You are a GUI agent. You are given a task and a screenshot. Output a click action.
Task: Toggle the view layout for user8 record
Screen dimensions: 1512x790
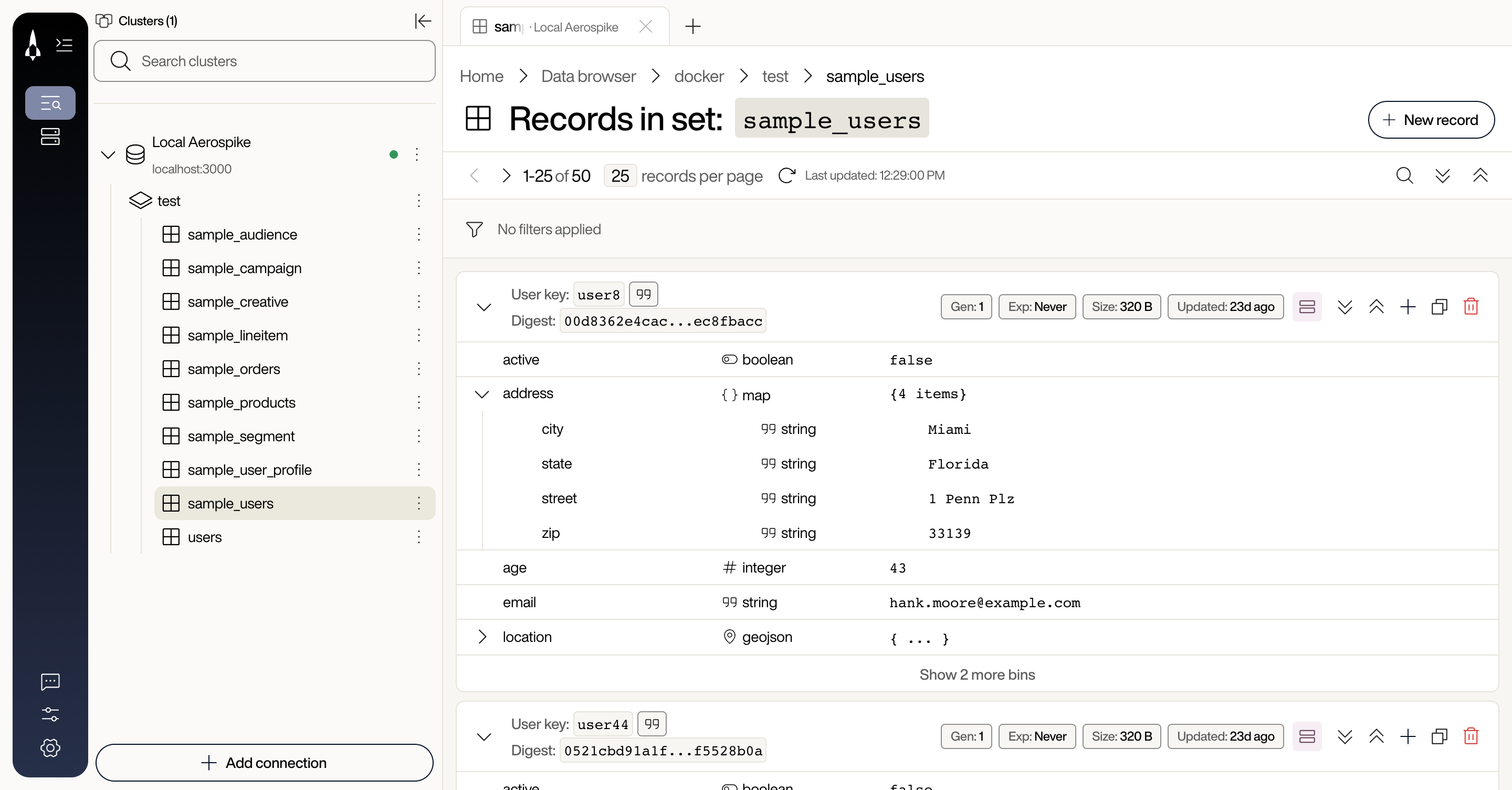pos(1307,307)
